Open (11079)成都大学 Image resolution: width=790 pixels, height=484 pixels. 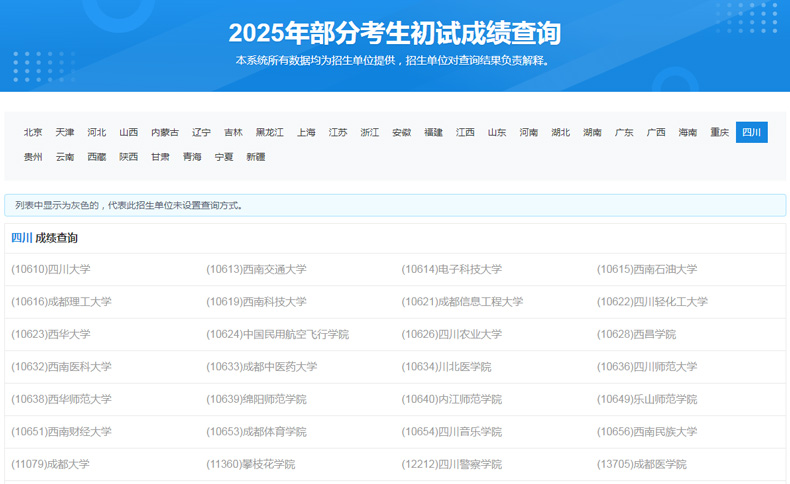pos(50,464)
